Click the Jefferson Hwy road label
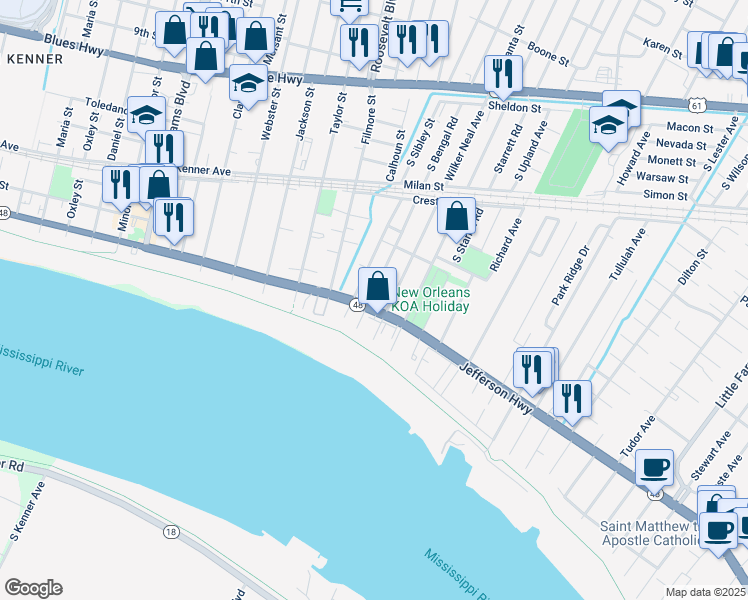 click(x=496, y=389)
